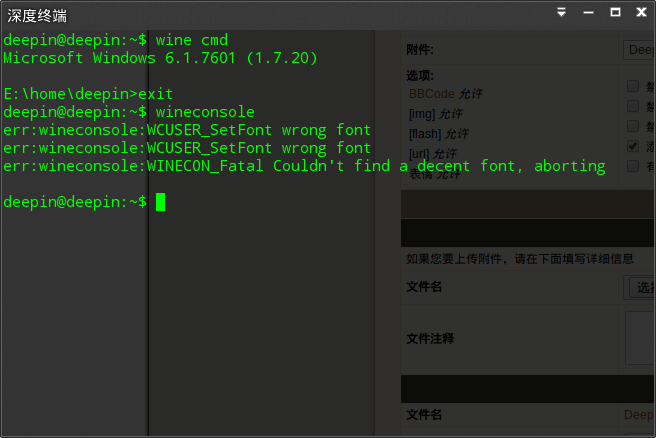The image size is (656, 438).
Task: Uncheck the ticked checkbox in options list
Action: coord(633,146)
